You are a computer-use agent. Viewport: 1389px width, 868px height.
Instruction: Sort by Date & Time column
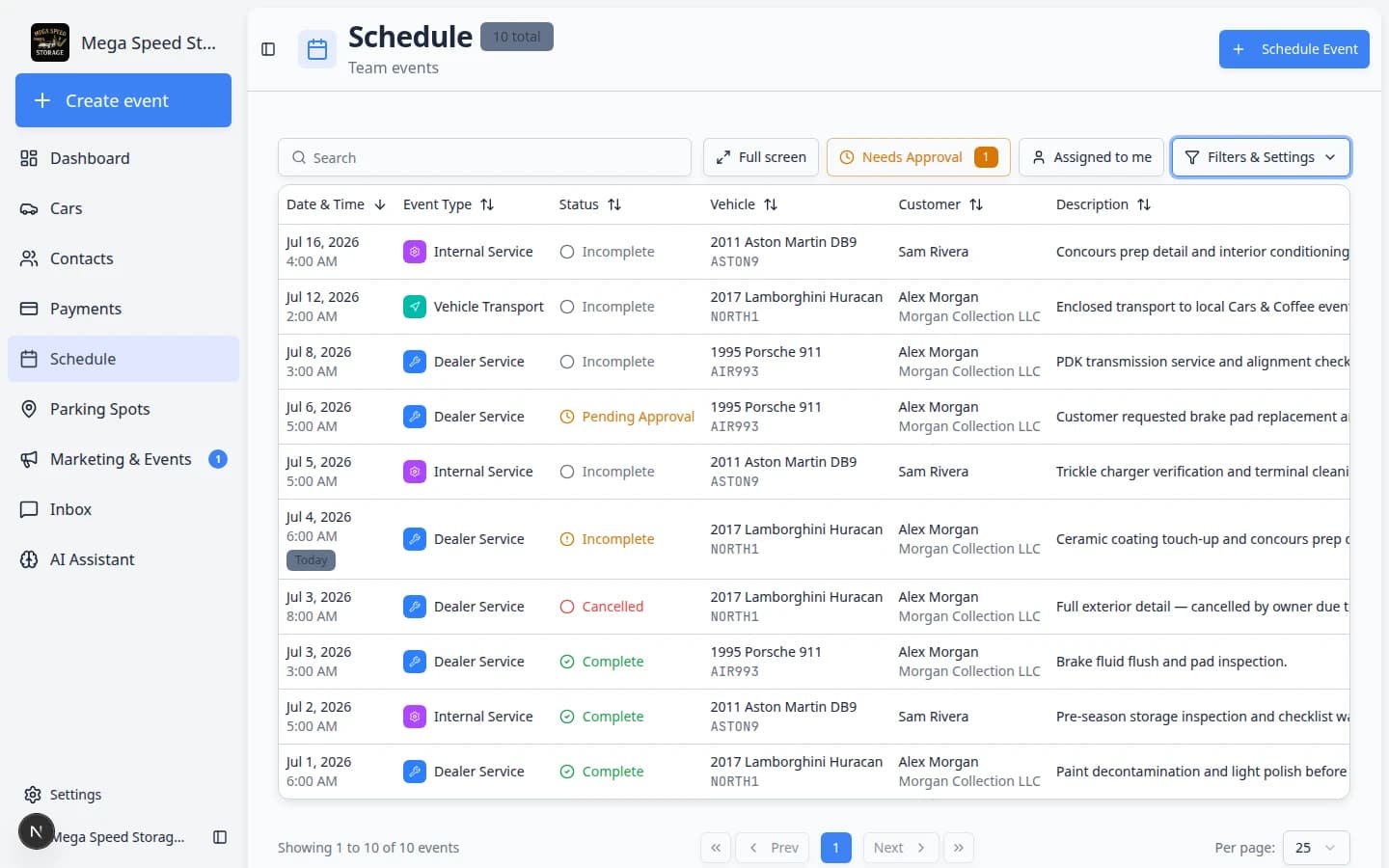tap(336, 204)
